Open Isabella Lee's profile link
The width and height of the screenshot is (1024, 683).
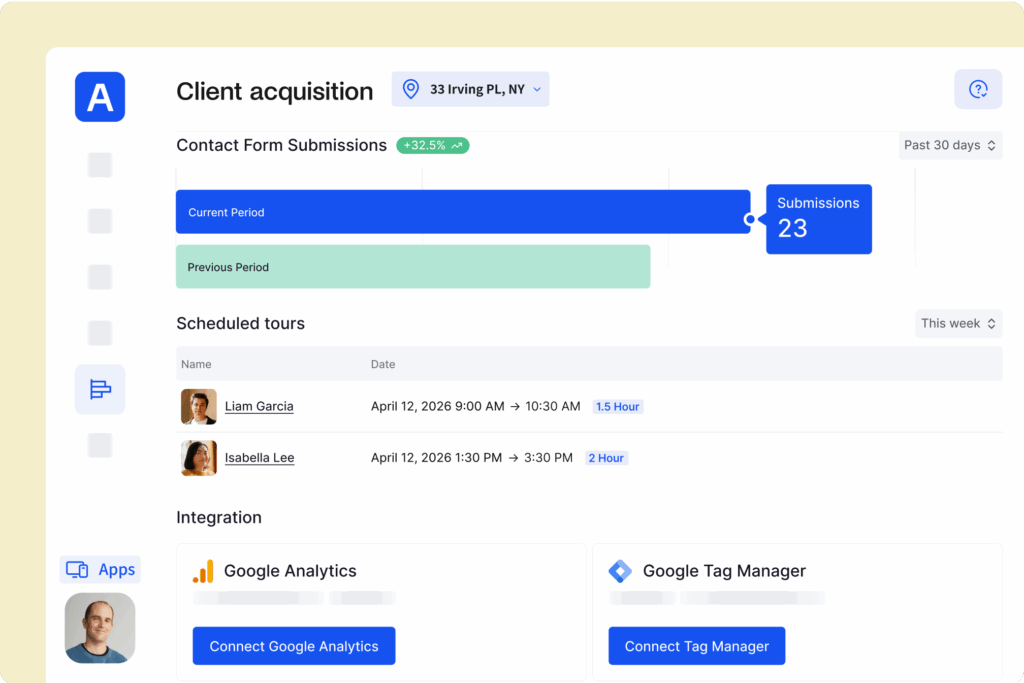point(259,457)
